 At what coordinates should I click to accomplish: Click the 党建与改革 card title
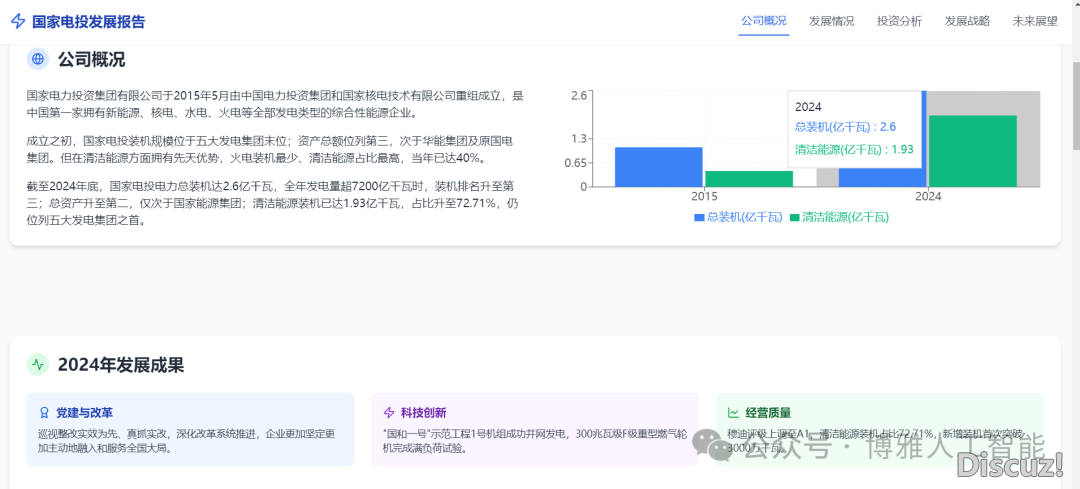point(85,413)
